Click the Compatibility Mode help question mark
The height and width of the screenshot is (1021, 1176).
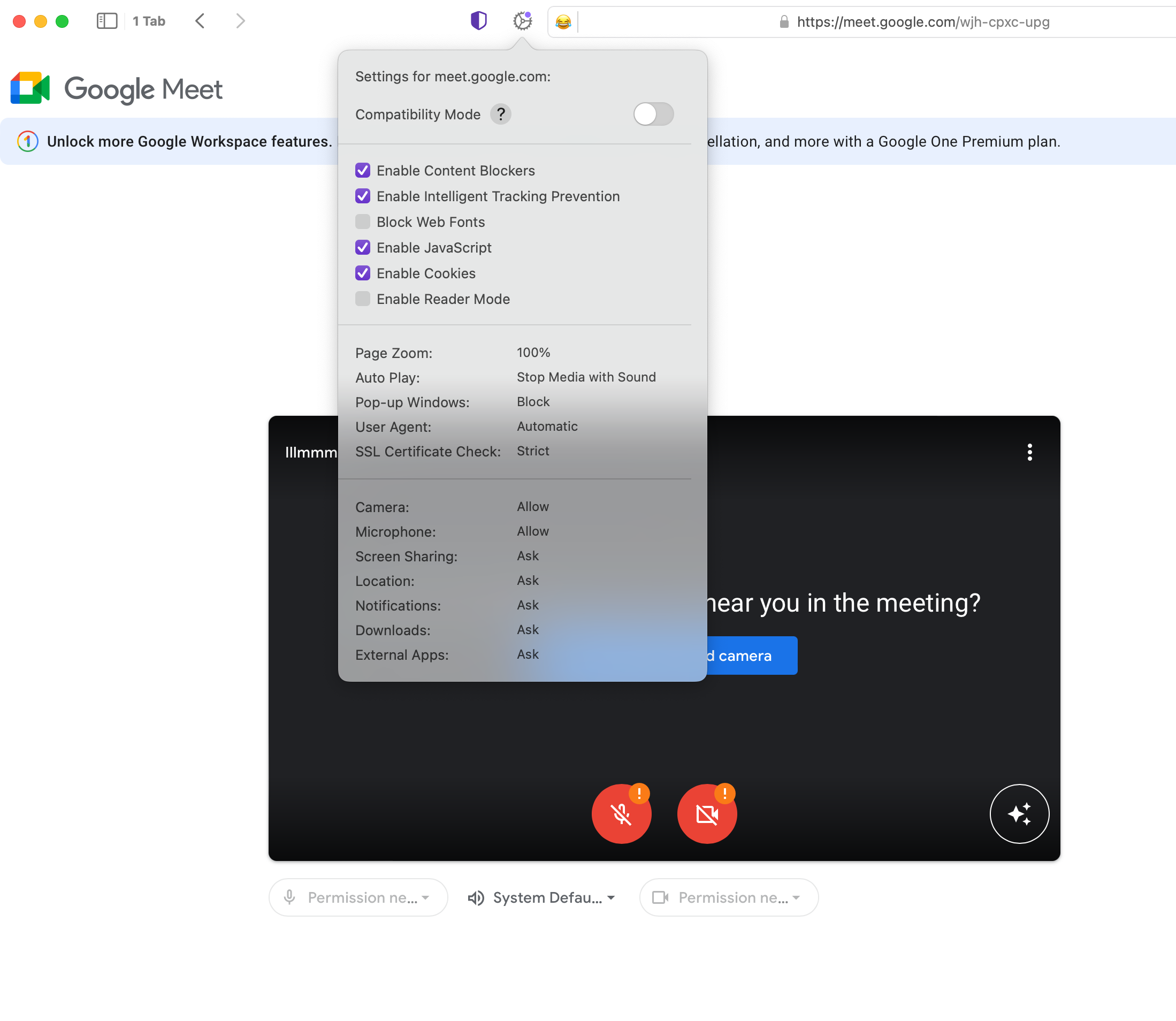coord(500,115)
